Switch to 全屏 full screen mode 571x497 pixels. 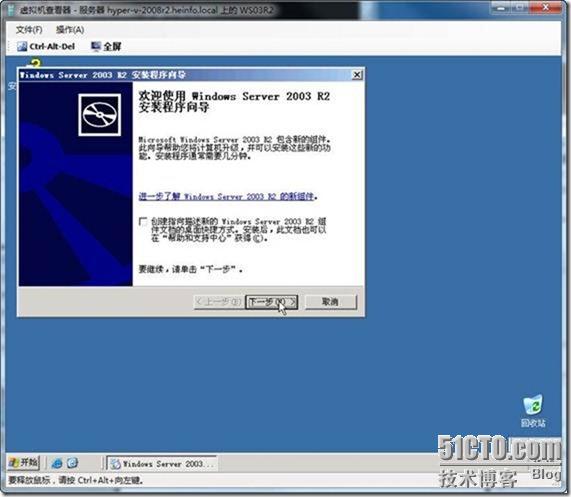[106, 46]
